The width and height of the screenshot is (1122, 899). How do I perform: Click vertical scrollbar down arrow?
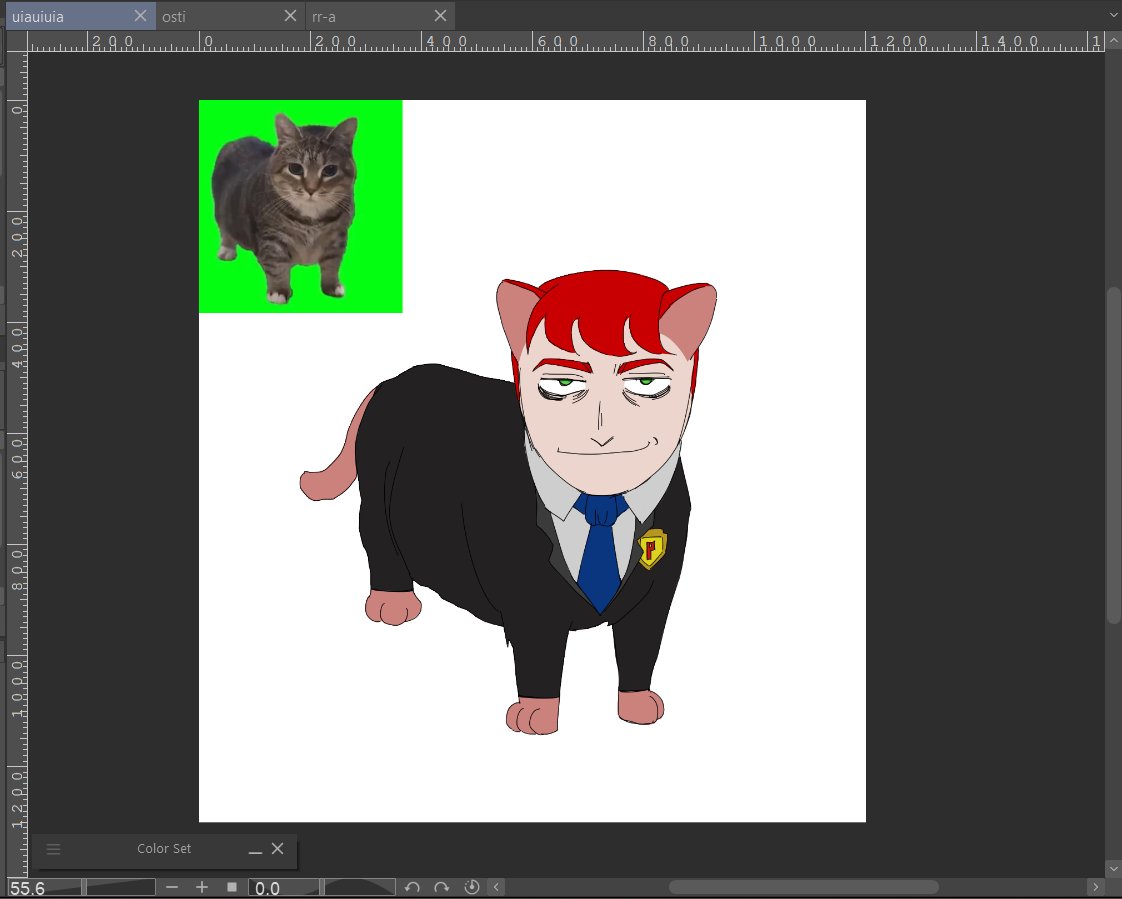pos(1113,868)
